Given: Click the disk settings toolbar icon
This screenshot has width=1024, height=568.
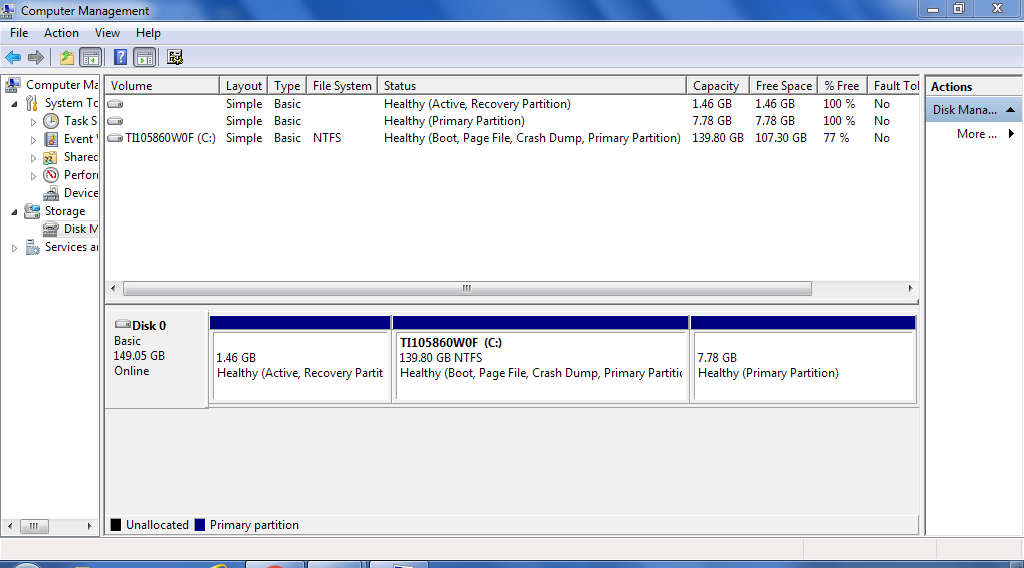Looking at the screenshot, I should tap(174, 57).
